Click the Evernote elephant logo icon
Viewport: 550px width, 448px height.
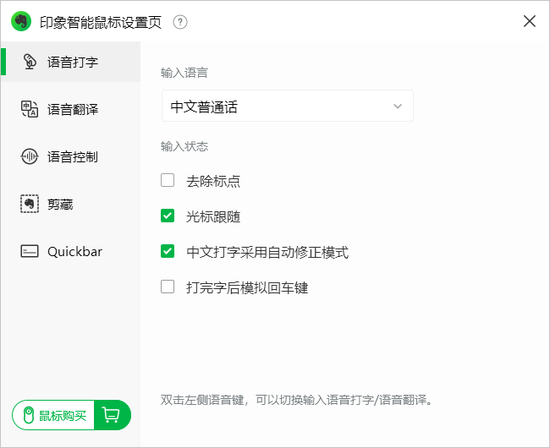21,21
